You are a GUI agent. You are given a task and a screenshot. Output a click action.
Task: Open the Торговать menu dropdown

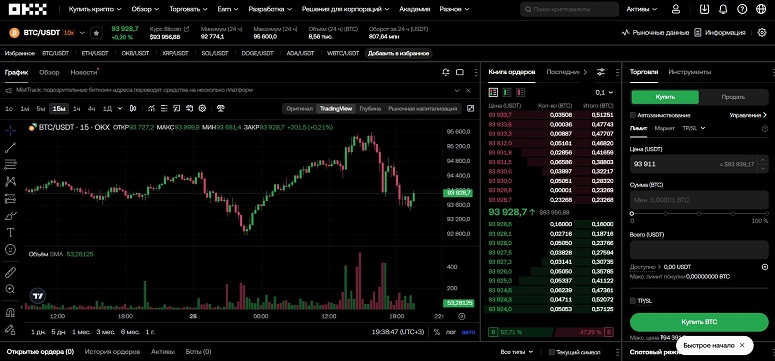(x=187, y=9)
